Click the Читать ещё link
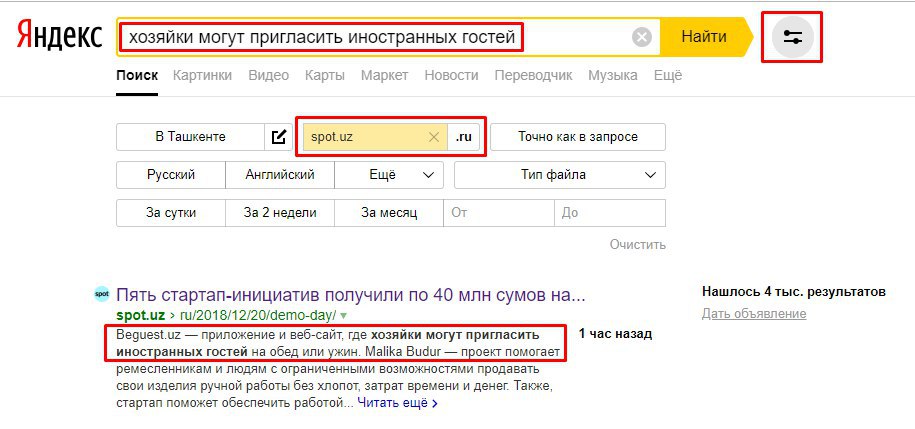The height and width of the screenshot is (429, 915). tap(397, 403)
